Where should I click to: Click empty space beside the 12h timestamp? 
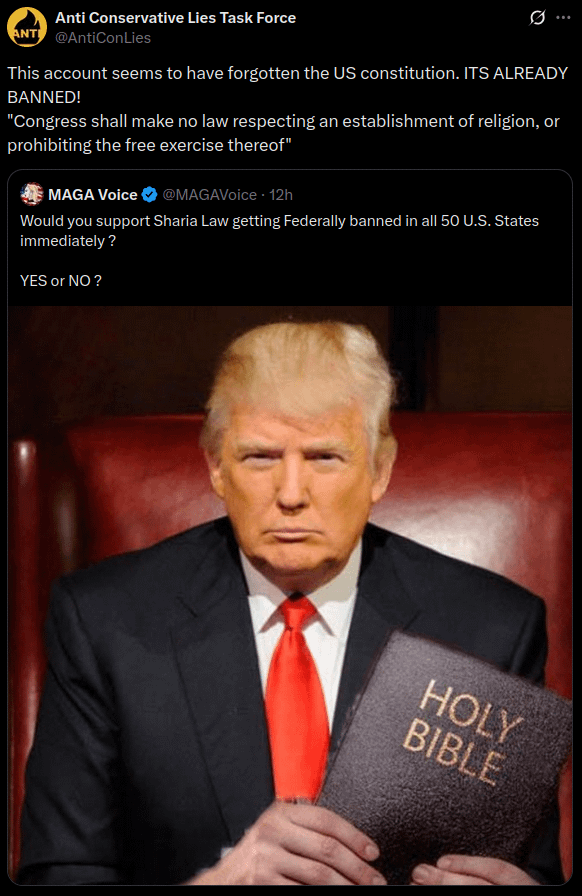[x=429, y=195]
